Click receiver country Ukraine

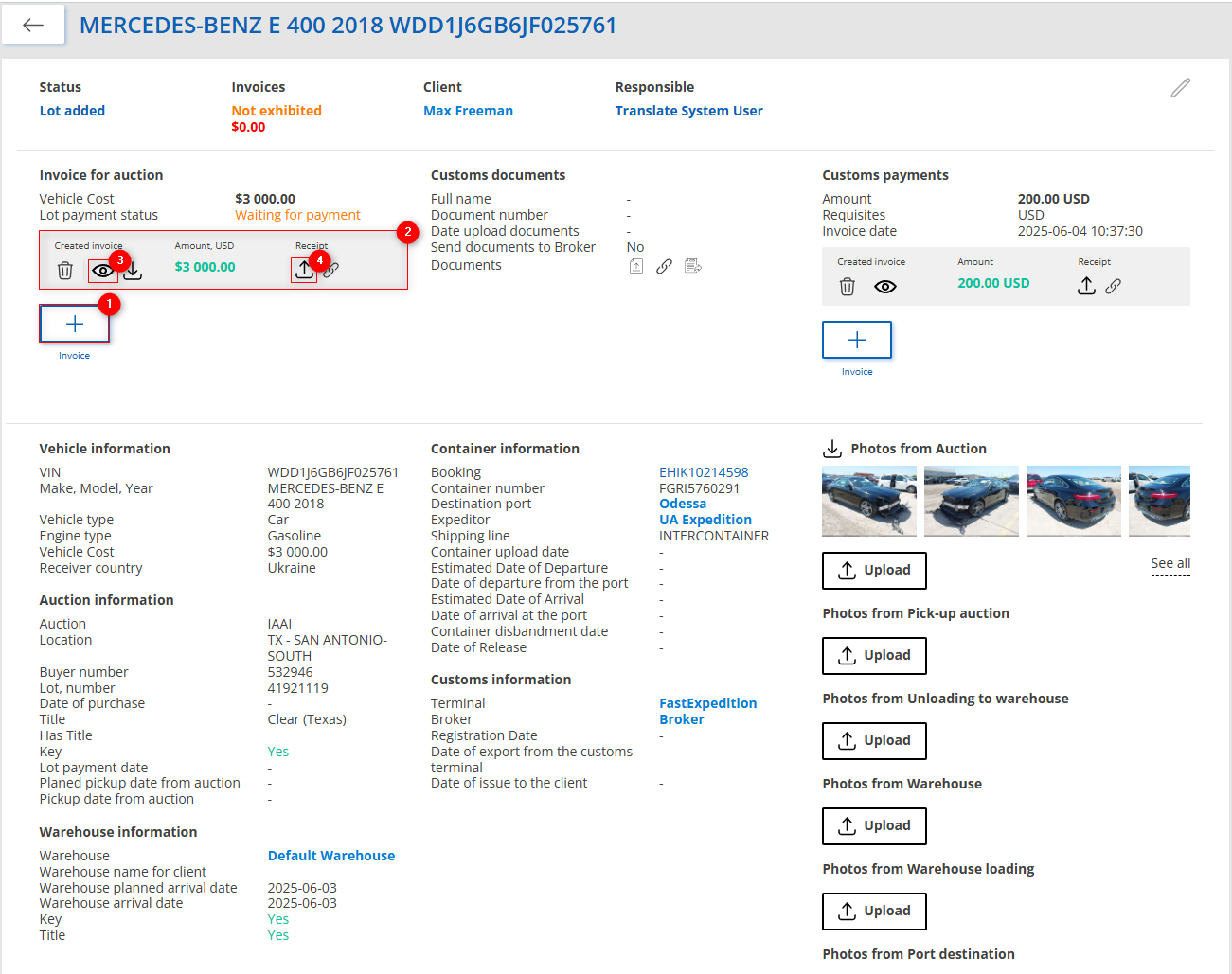click(292, 568)
